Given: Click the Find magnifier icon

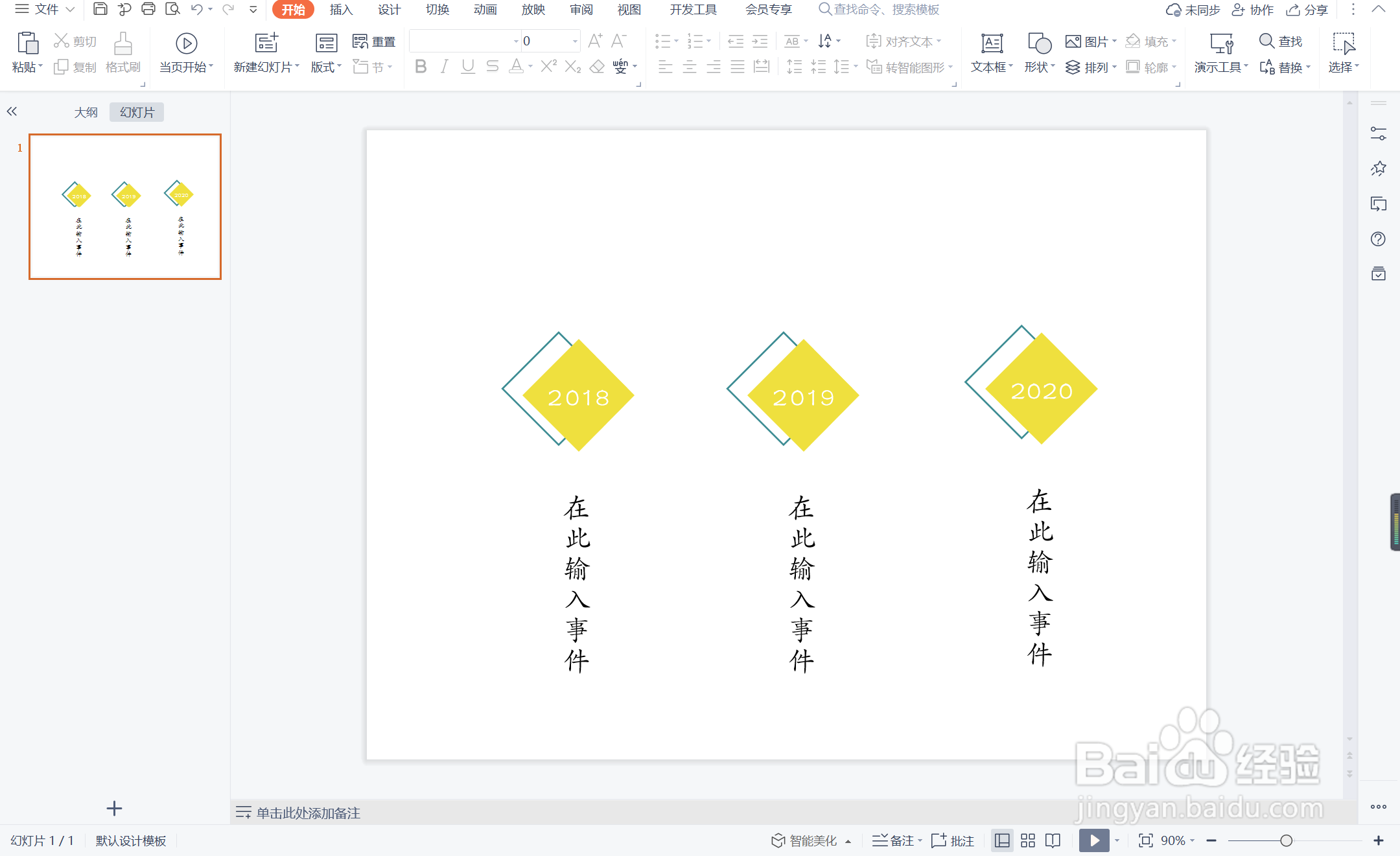Looking at the screenshot, I should coord(1266,41).
